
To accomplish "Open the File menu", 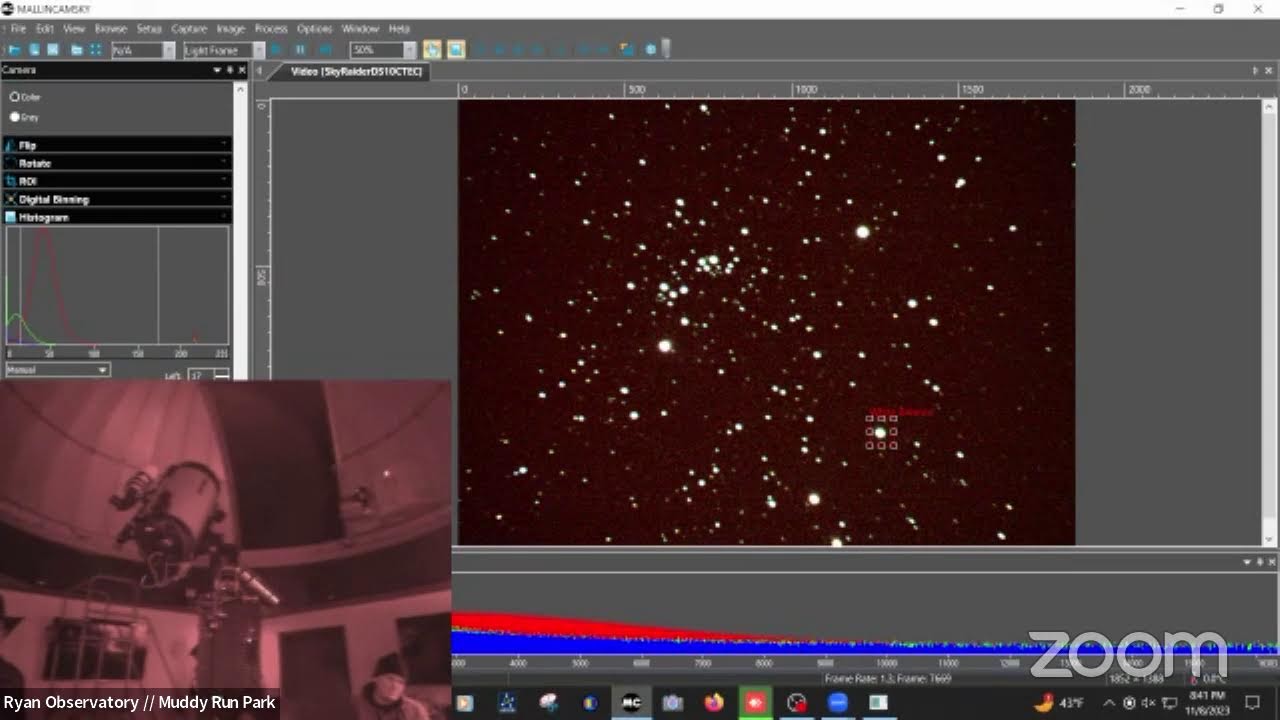I will [x=19, y=29].
